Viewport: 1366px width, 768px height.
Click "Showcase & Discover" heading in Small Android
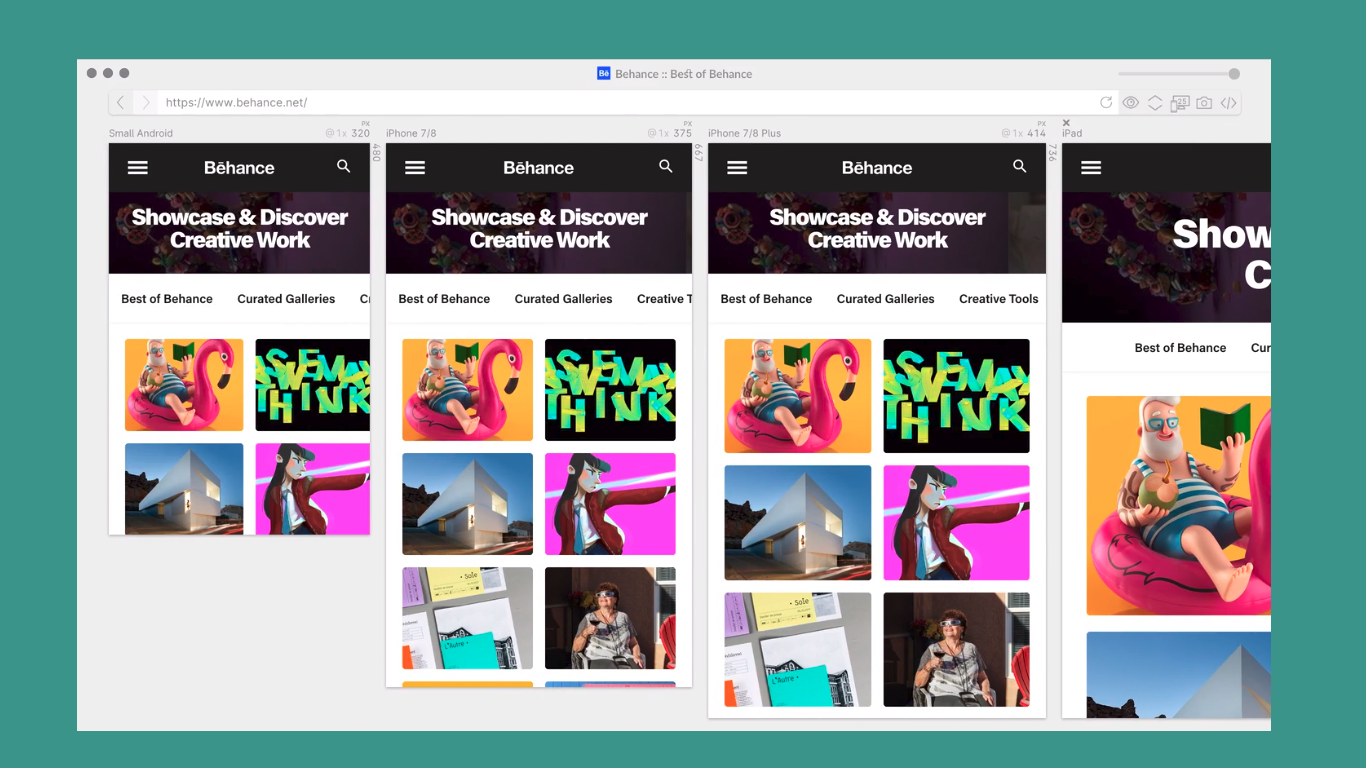tap(240, 217)
